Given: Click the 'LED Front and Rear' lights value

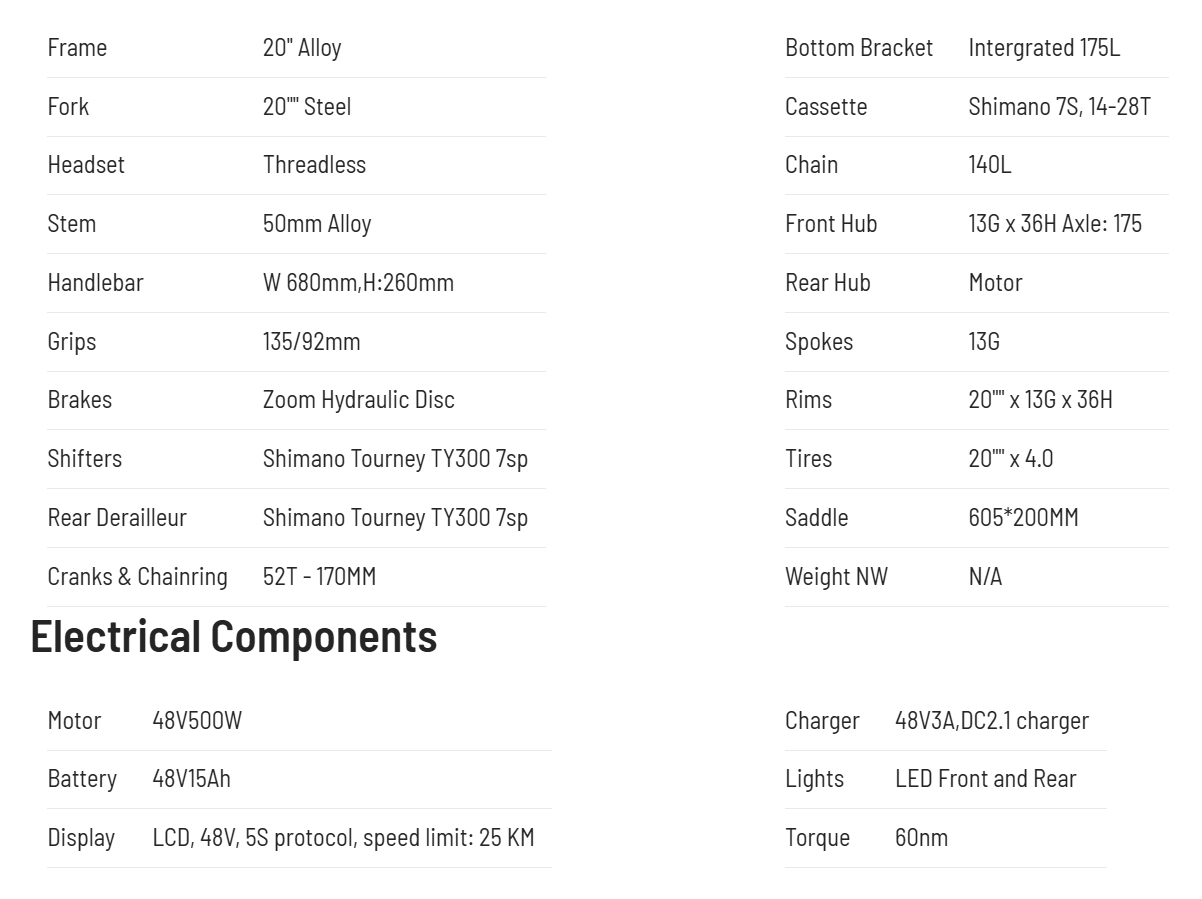Looking at the screenshot, I should [x=985, y=779].
